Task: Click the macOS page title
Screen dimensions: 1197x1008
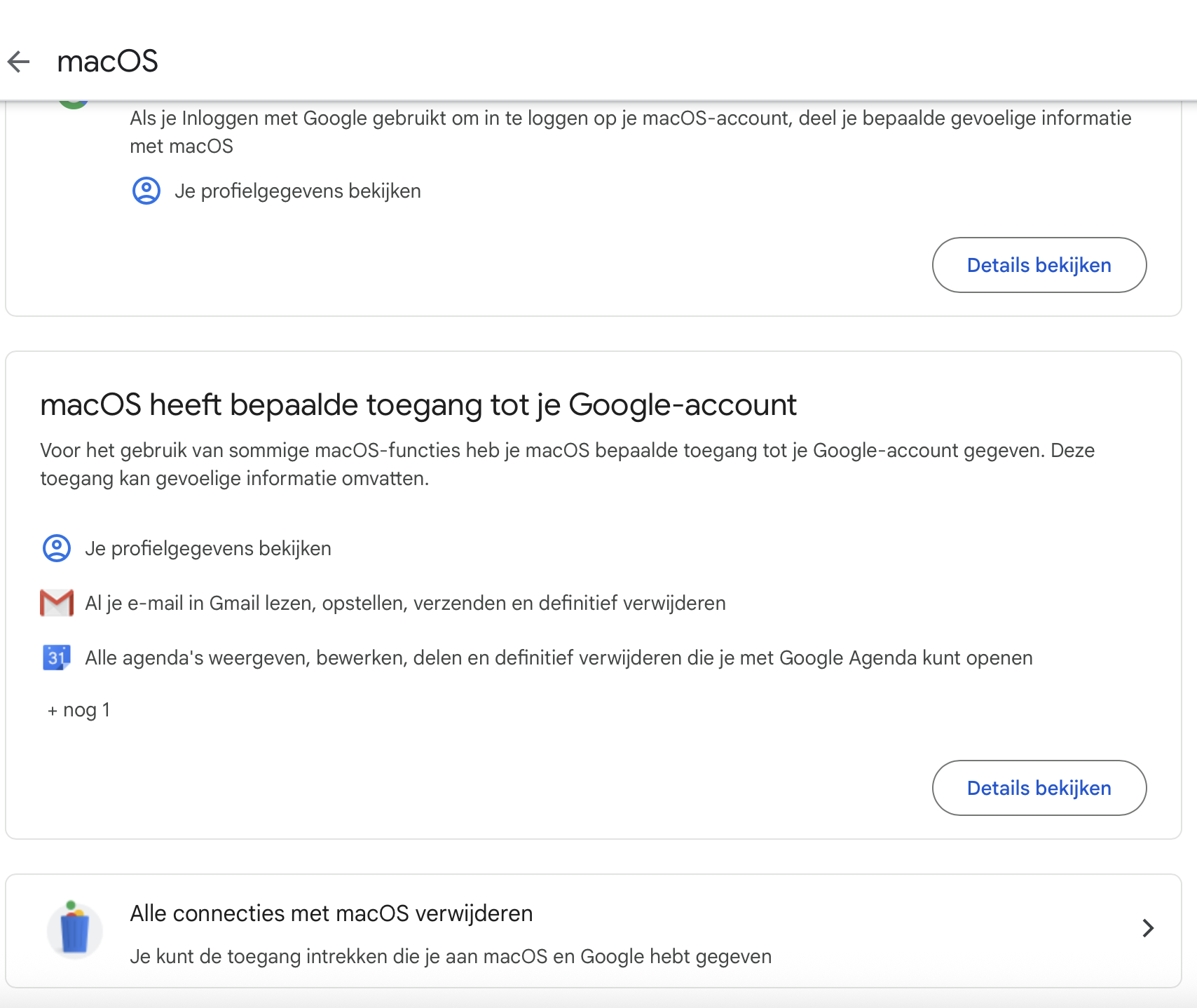Action: [107, 62]
